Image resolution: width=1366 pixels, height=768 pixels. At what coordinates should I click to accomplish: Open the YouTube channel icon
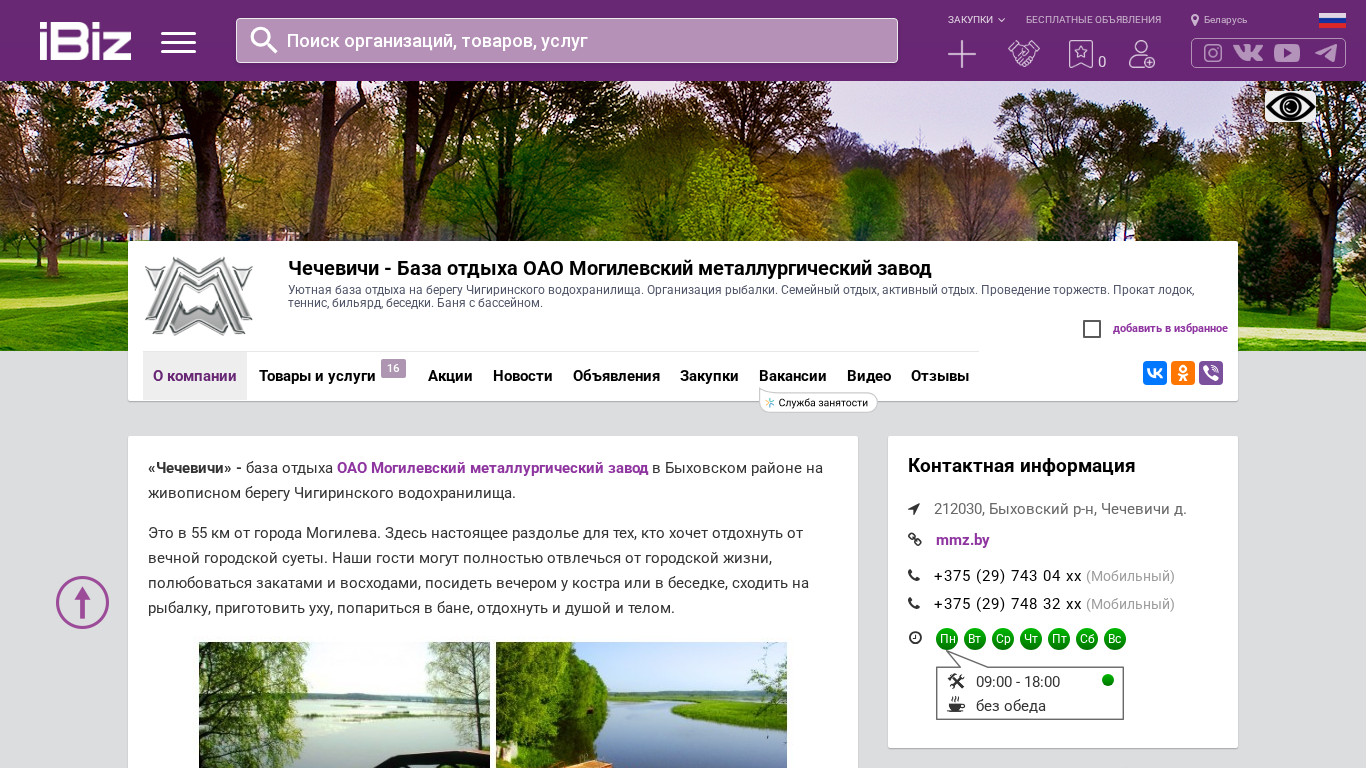(1287, 53)
